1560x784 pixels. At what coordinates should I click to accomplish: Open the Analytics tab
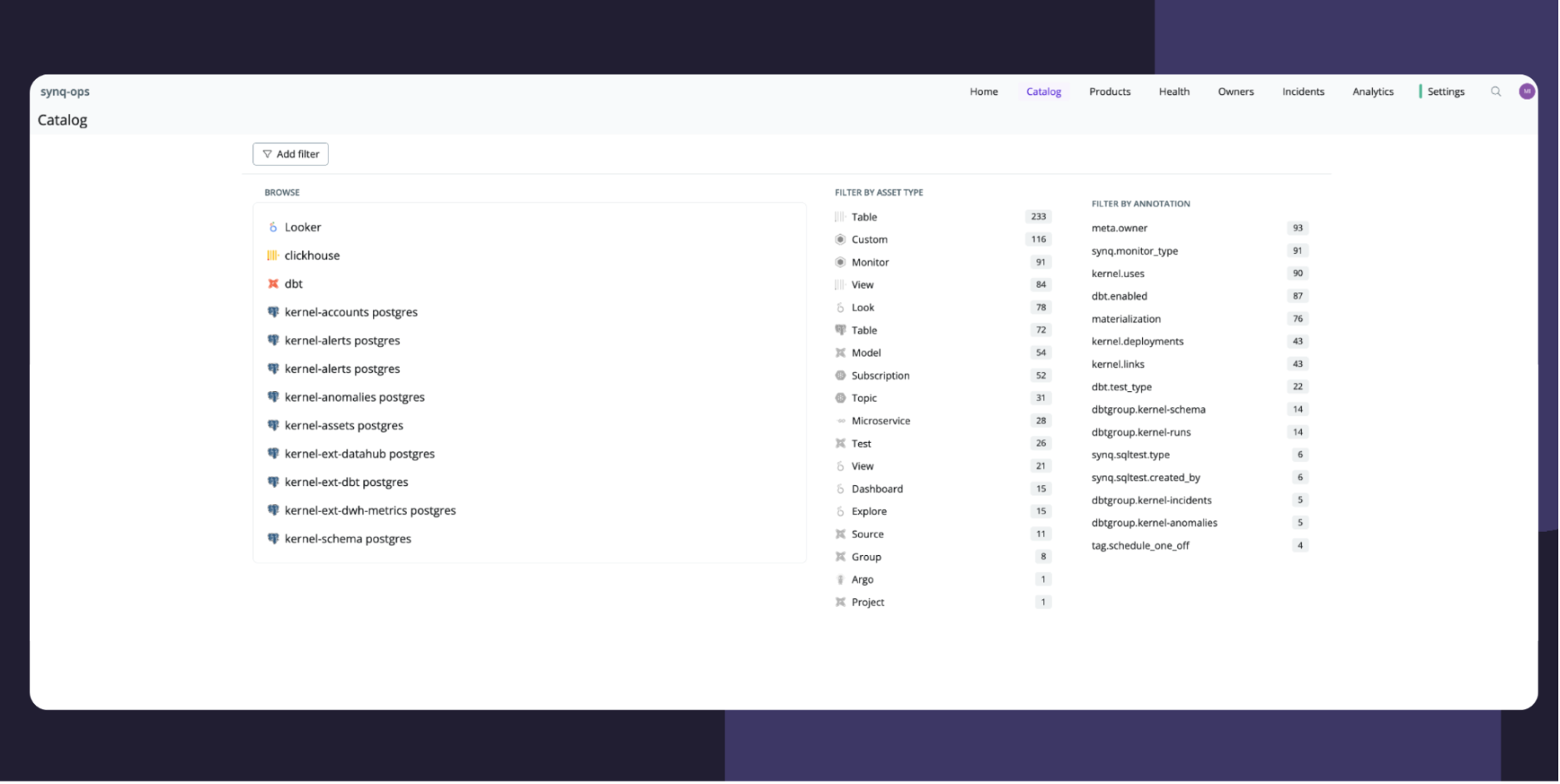point(1374,92)
